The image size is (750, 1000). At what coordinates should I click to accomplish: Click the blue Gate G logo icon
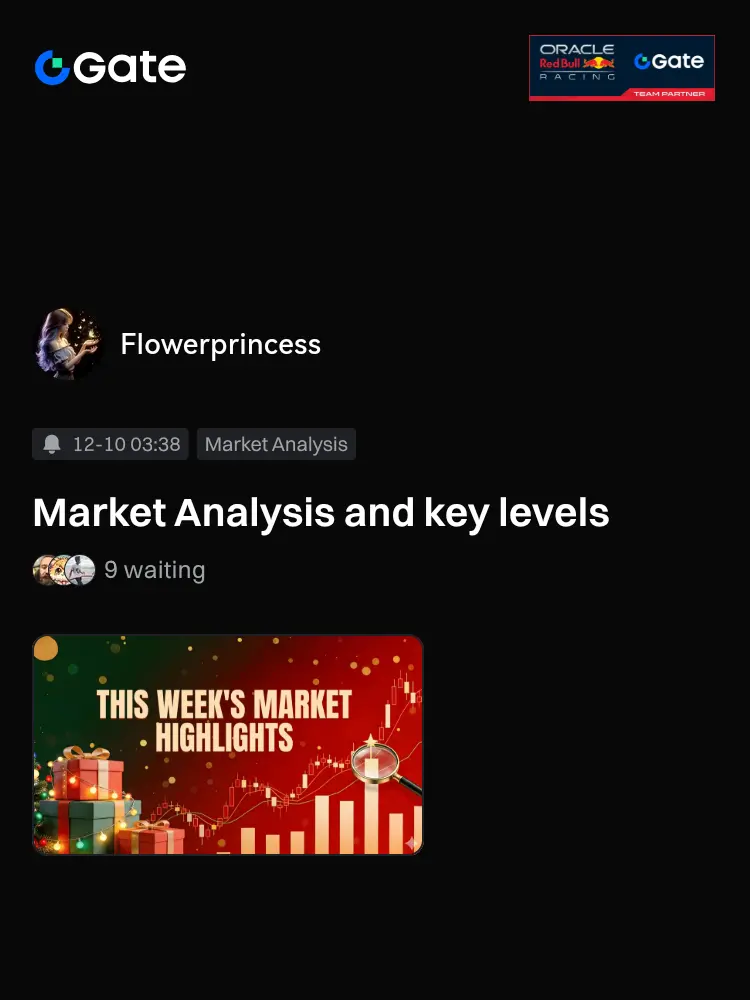(52, 68)
